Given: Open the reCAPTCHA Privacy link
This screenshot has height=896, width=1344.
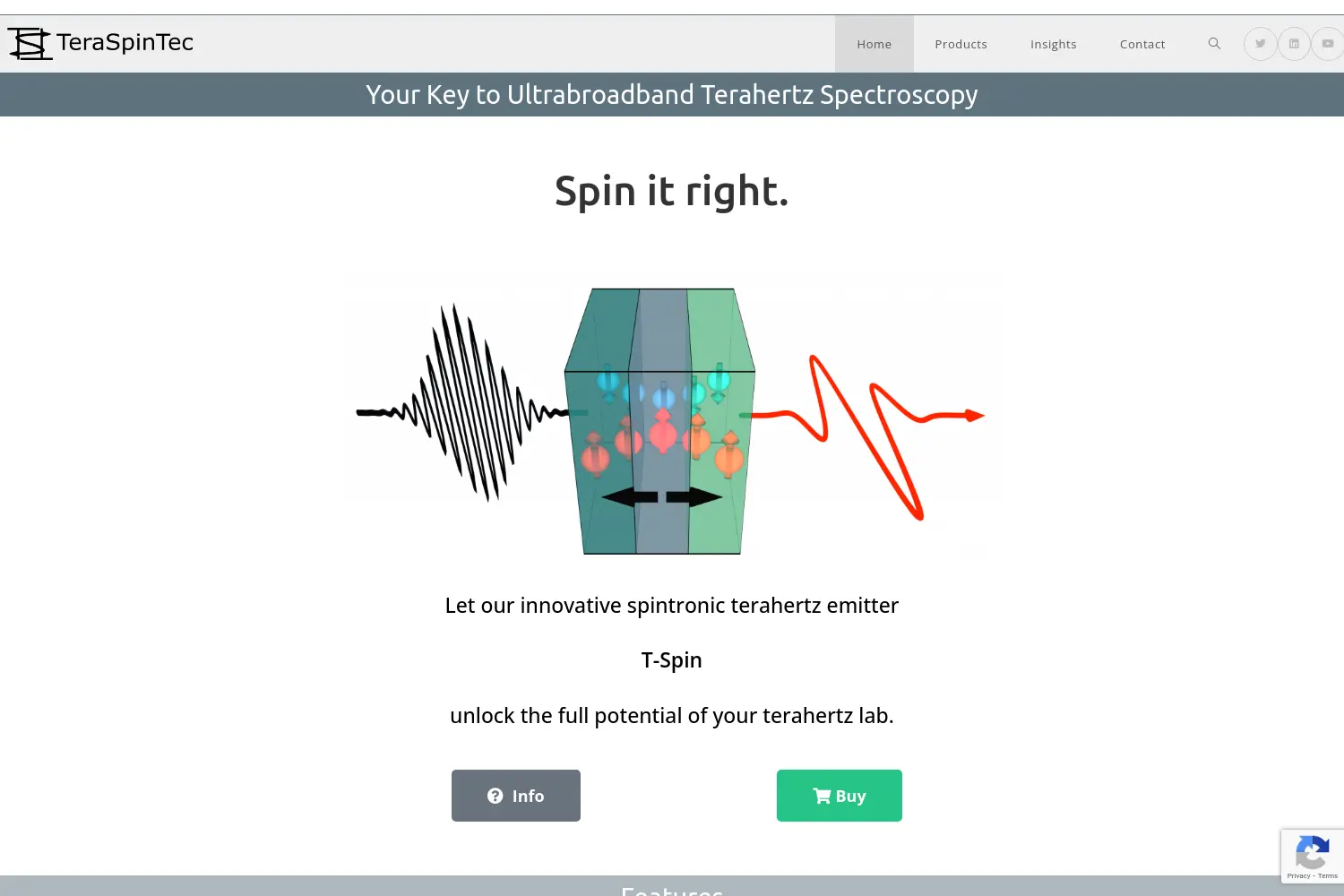Looking at the screenshot, I should pos(1298,875).
